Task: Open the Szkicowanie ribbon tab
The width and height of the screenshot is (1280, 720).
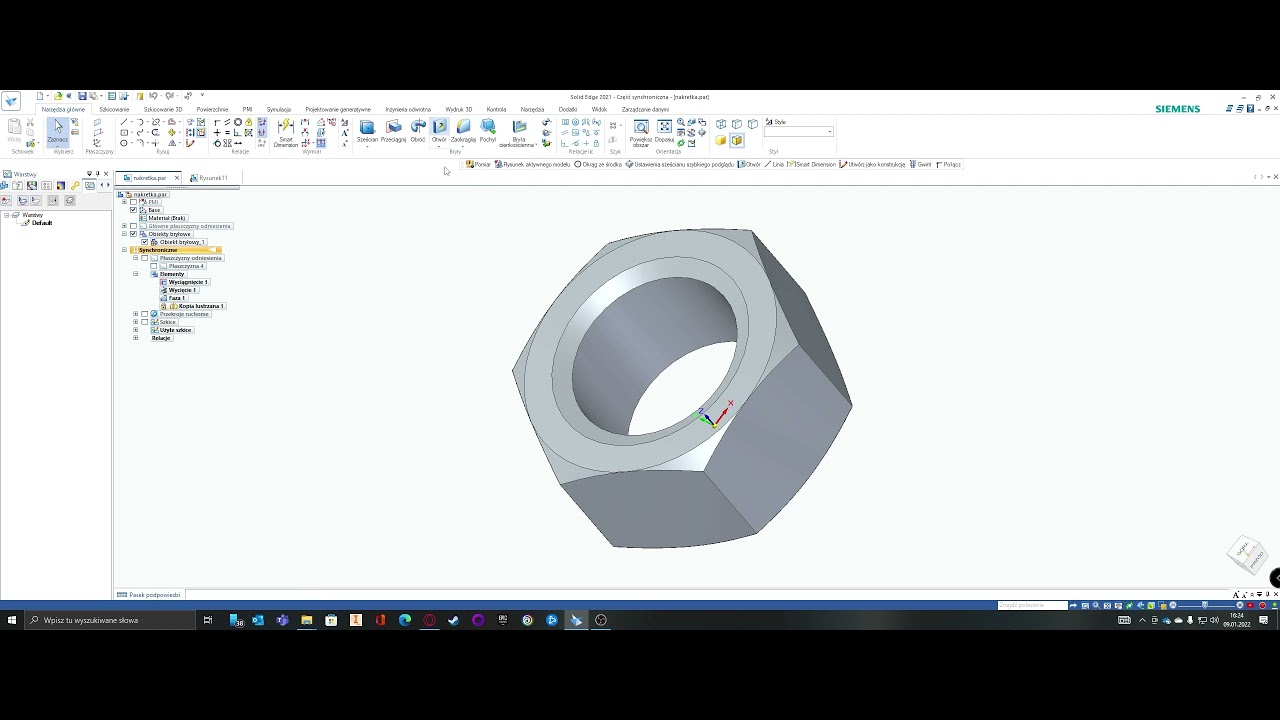Action: 114,109
